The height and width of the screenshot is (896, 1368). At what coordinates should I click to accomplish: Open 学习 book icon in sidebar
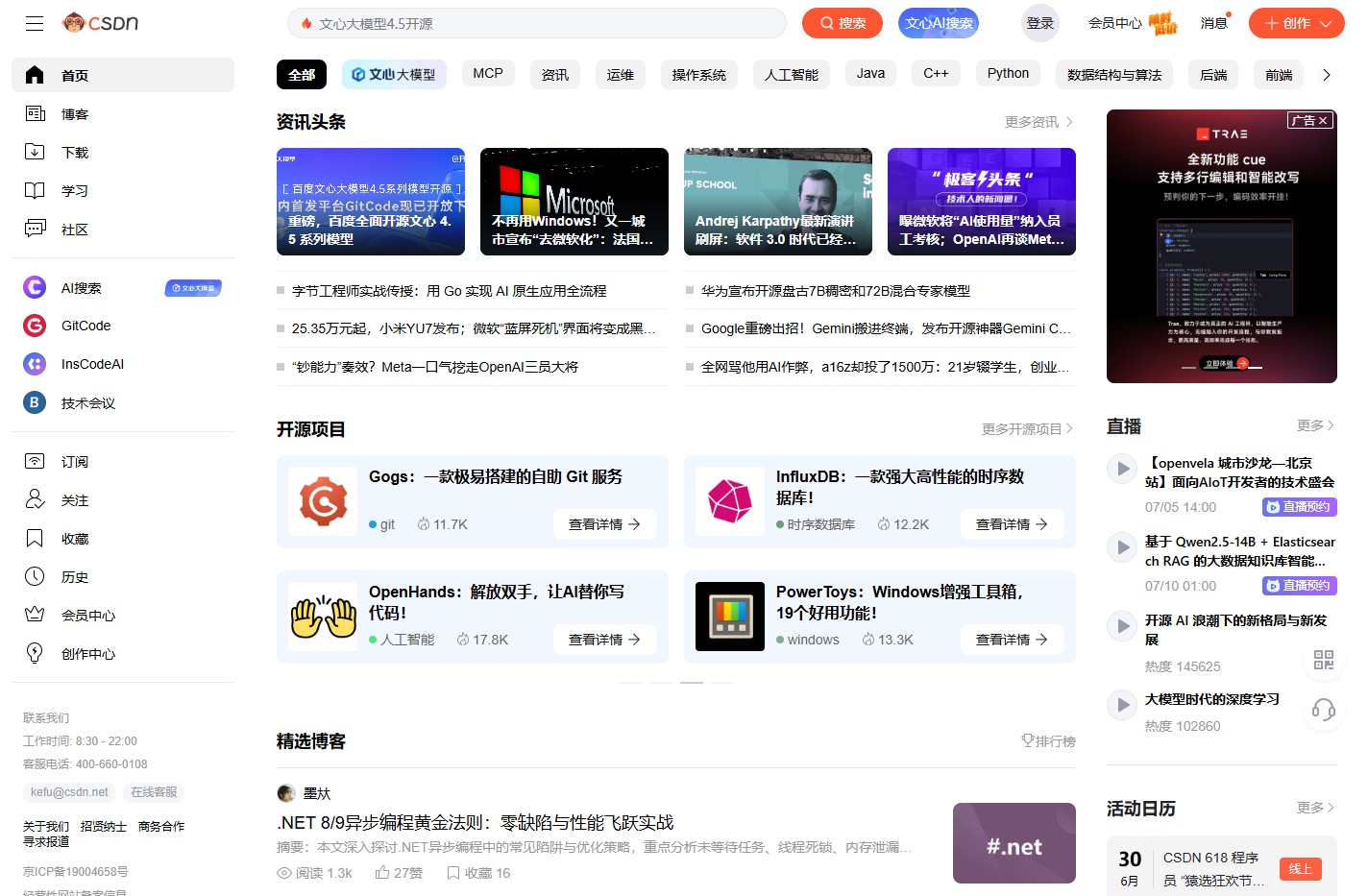click(x=35, y=190)
